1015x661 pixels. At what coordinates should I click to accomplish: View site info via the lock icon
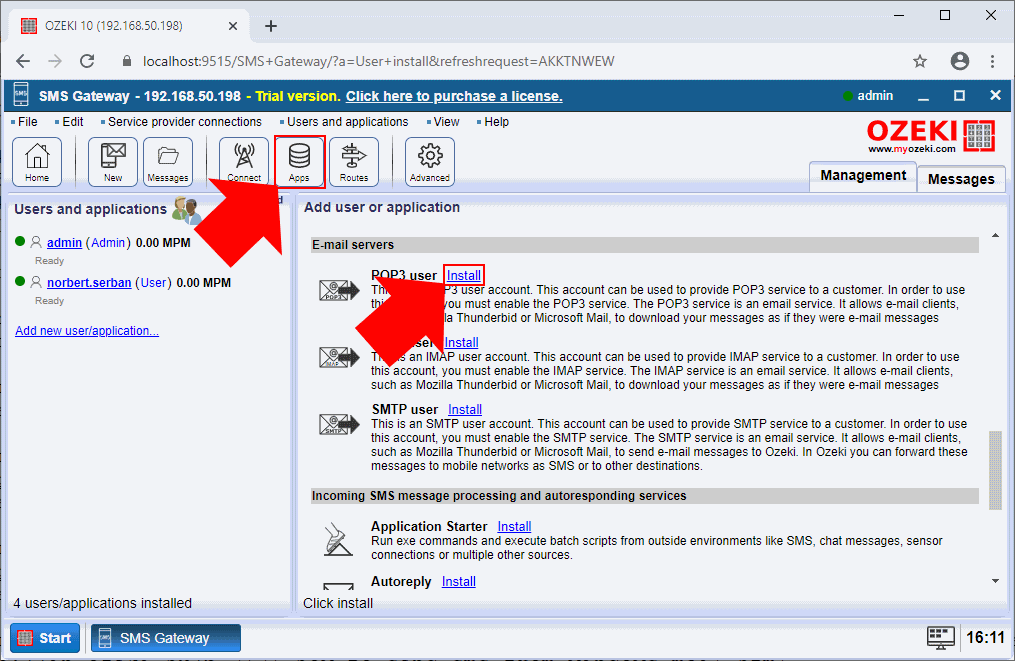127,62
